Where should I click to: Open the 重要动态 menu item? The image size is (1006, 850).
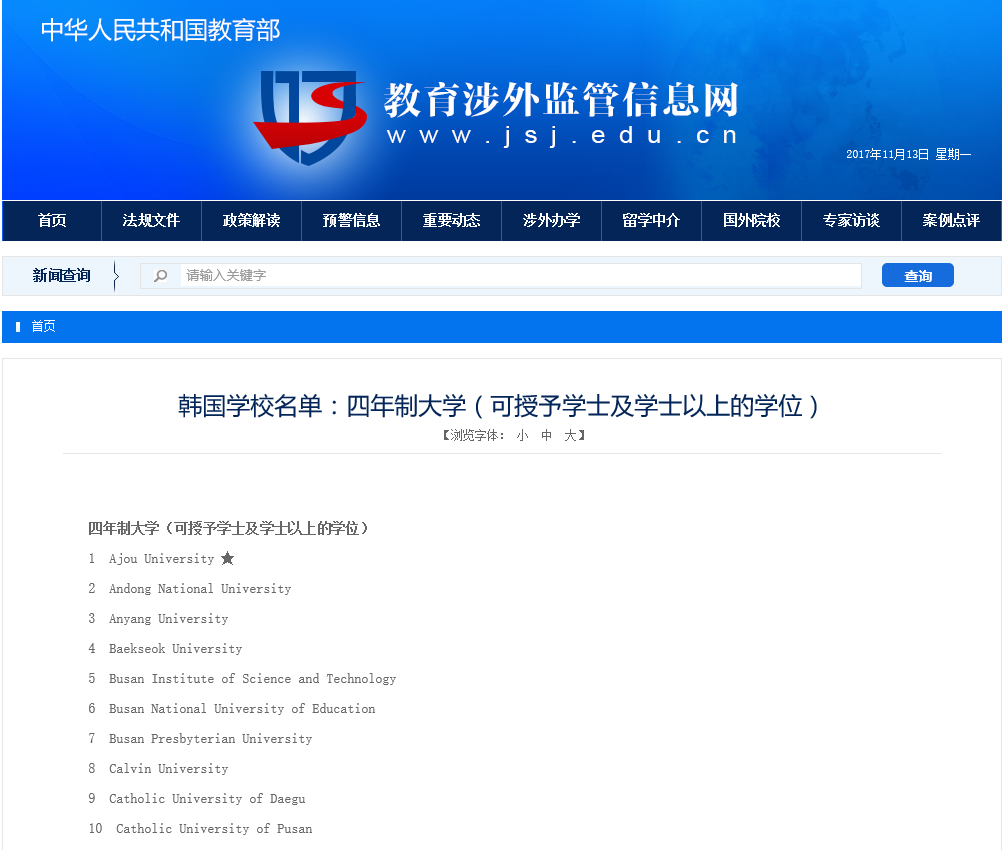pos(452,221)
